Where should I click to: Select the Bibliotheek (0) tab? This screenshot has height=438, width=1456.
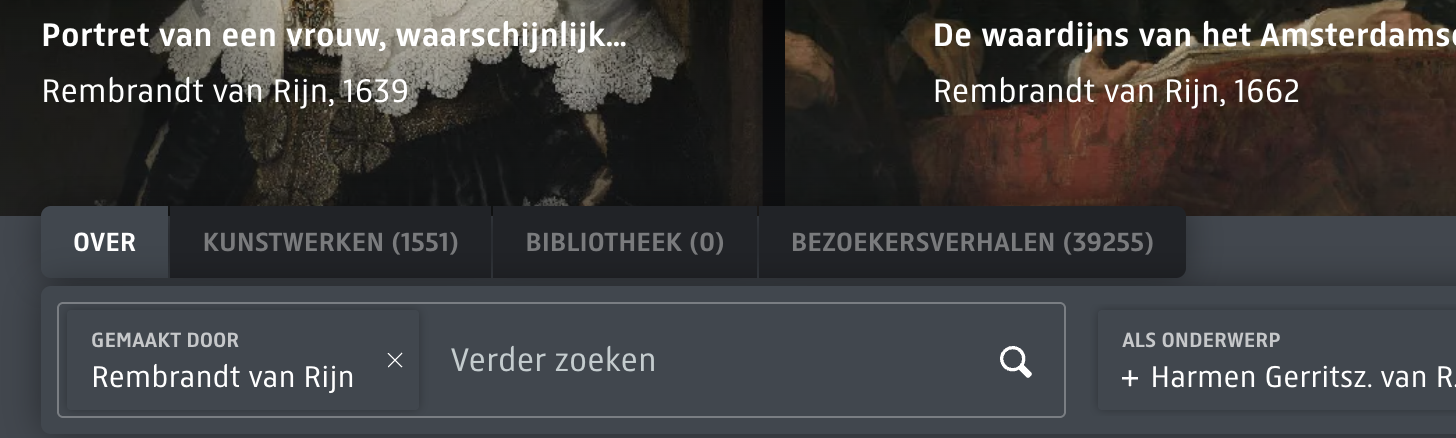pos(625,242)
